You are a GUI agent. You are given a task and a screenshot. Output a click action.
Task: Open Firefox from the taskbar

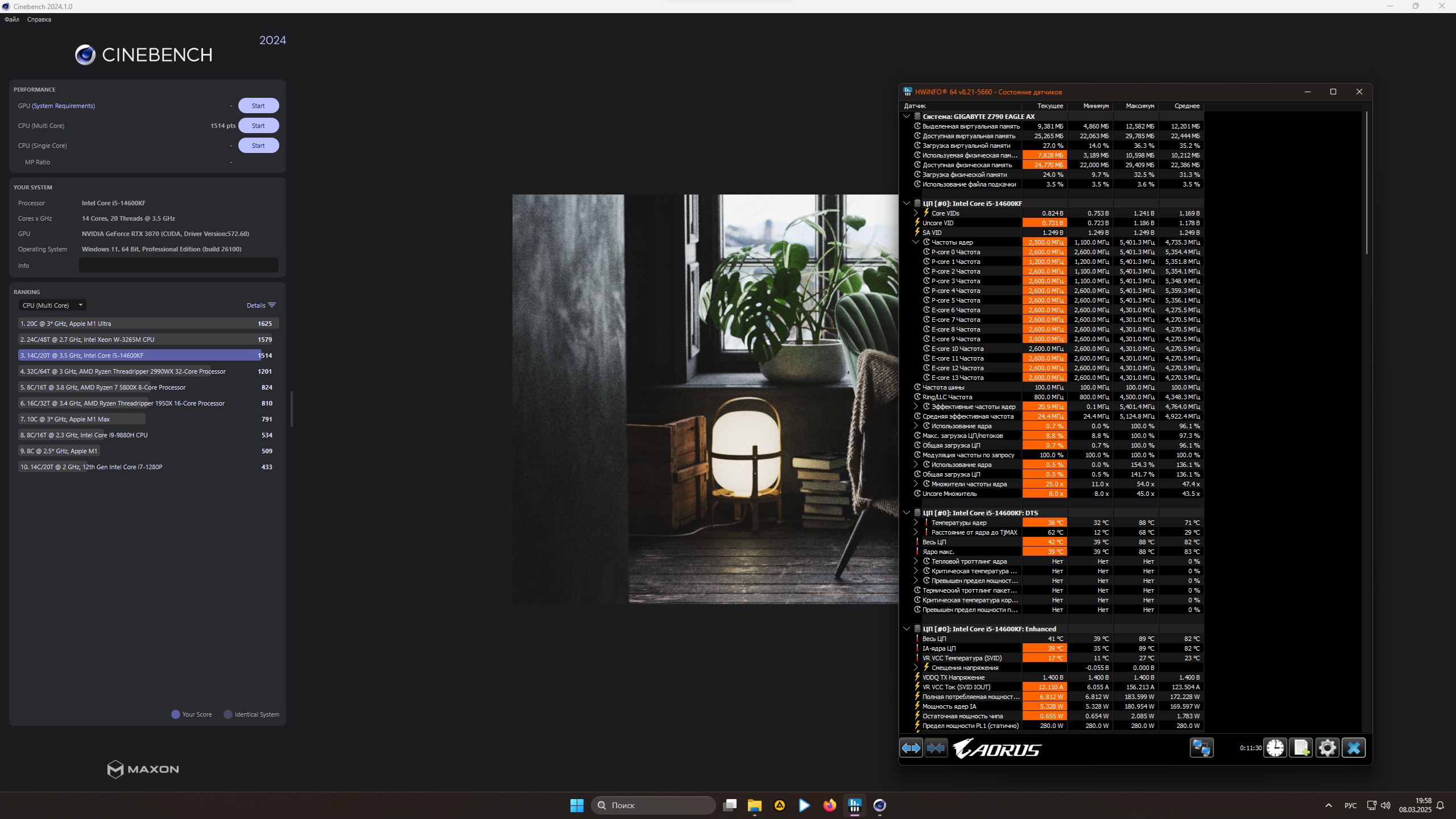tap(829, 805)
